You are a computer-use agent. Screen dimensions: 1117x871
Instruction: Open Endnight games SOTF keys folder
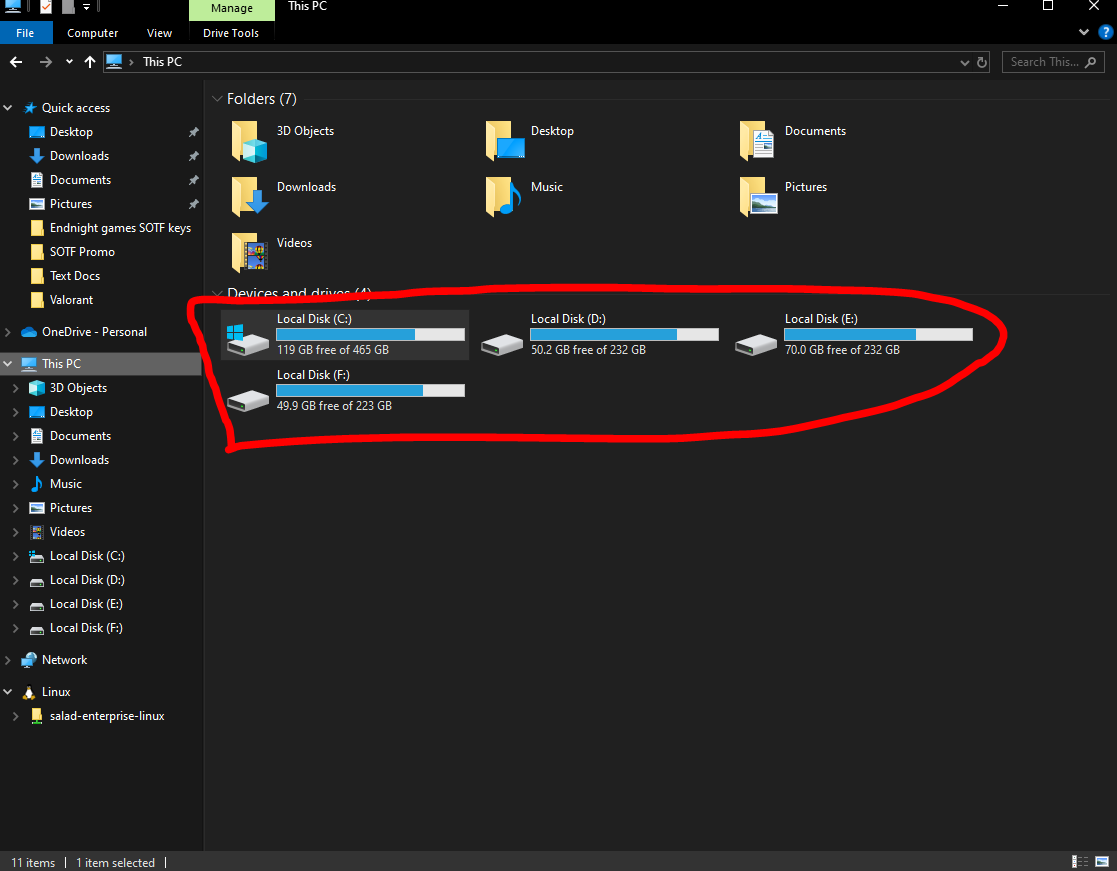(120, 228)
